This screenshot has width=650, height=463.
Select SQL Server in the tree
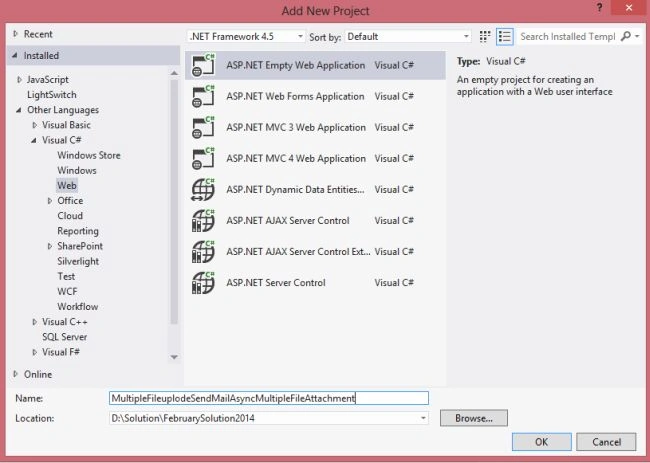click(65, 337)
